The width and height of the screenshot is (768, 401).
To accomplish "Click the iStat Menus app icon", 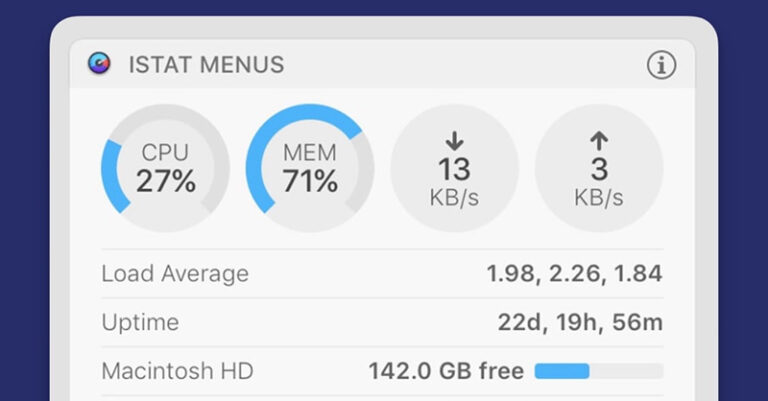I will coord(98,65).
